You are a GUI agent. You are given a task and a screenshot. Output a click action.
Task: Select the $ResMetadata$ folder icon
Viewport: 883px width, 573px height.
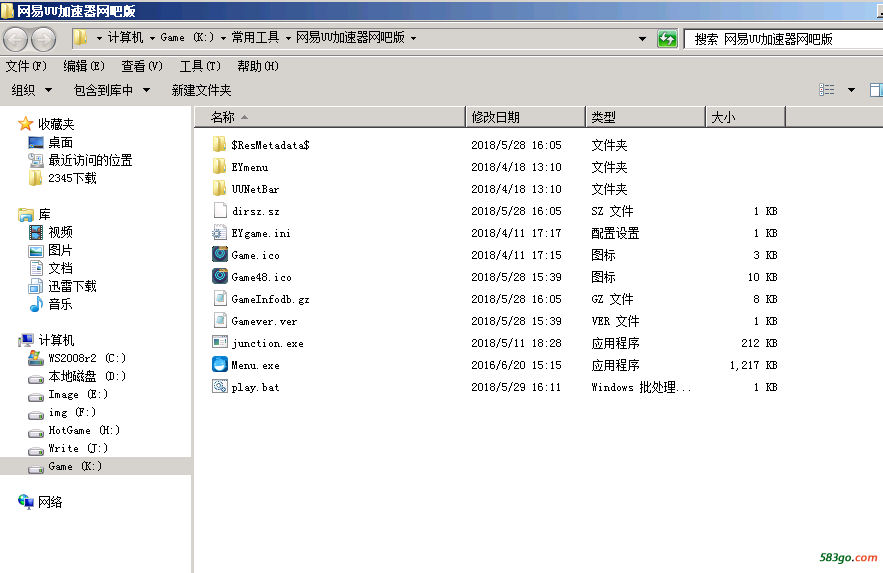pos(220,145)
